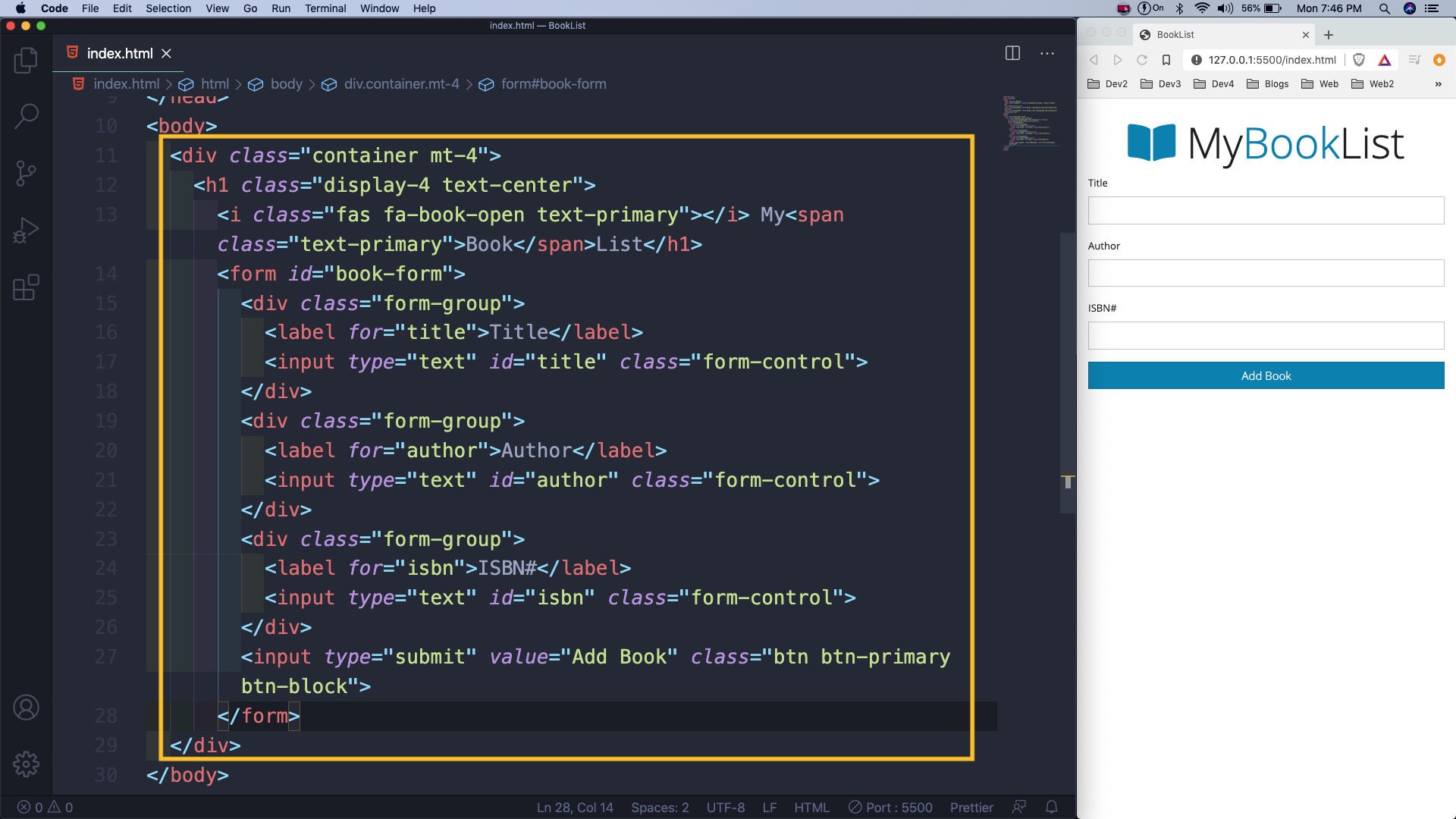This screenshot has width=1456, height=819.
Task: Open the Accounts menu in activity bar
Action: tap(26, 708)
